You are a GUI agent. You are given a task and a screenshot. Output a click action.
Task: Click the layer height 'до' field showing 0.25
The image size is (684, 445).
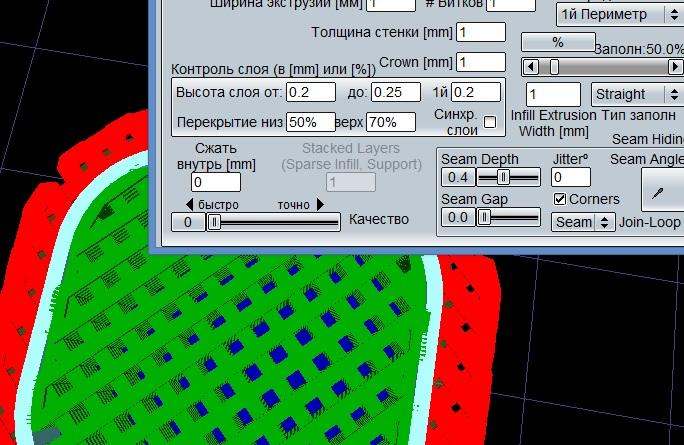pyautogui.click(x=396, y=92)
